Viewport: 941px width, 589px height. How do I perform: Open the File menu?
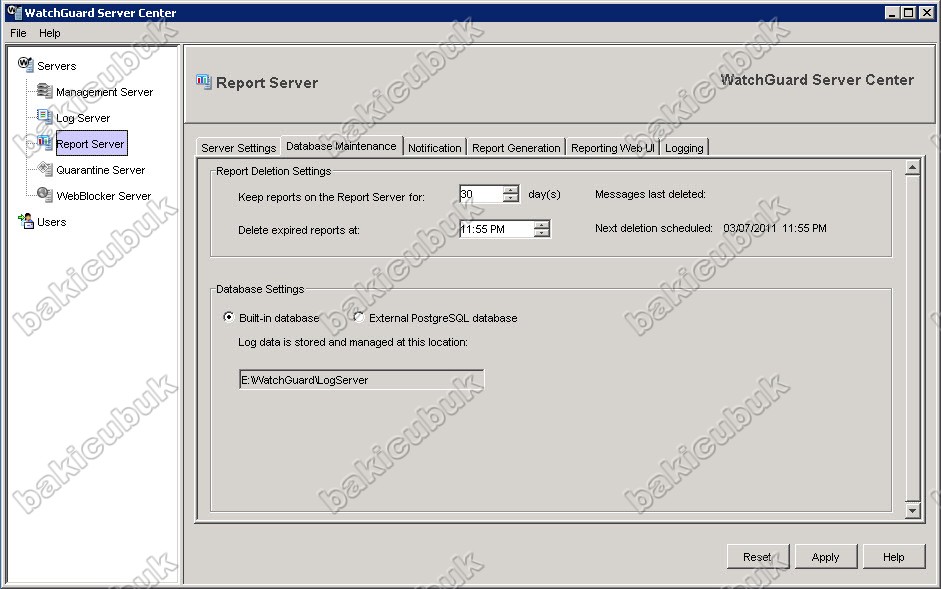(x=18, y=33)
